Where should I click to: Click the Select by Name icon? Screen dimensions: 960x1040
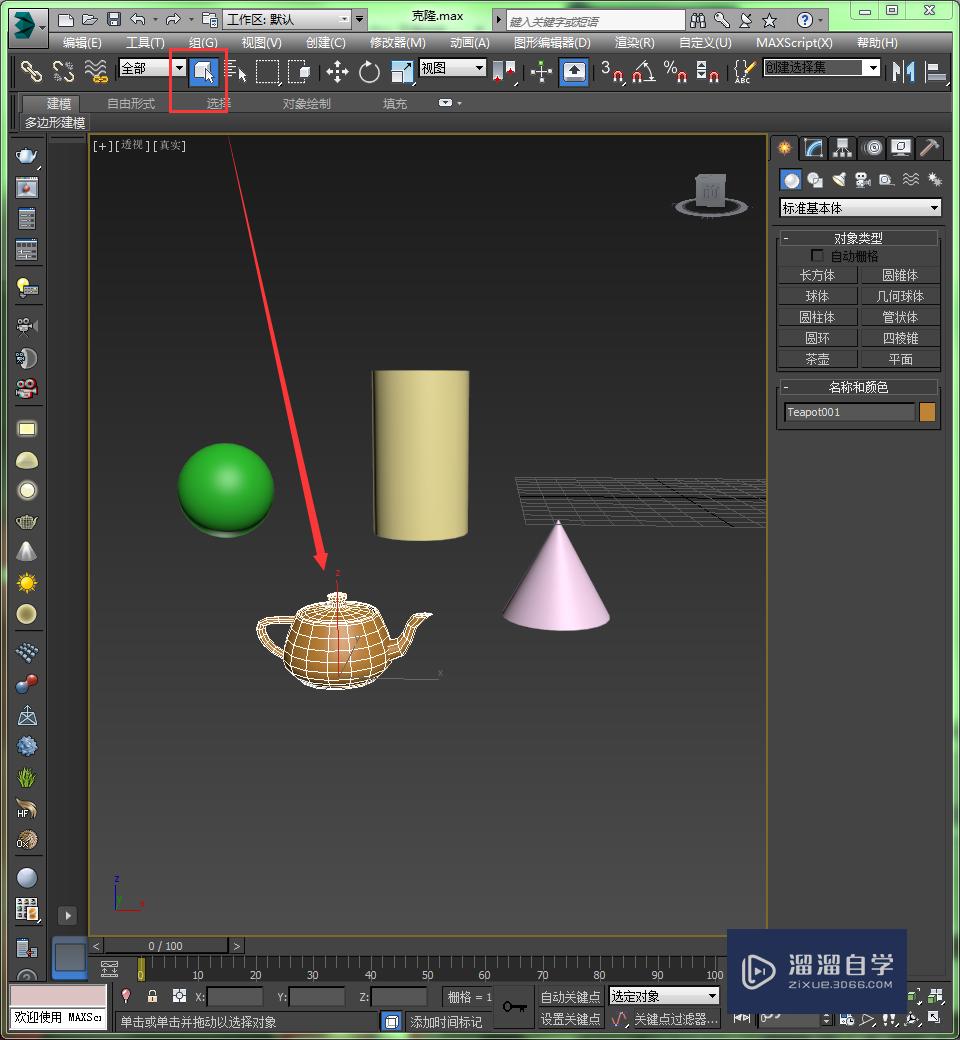[x=236, y=71]
